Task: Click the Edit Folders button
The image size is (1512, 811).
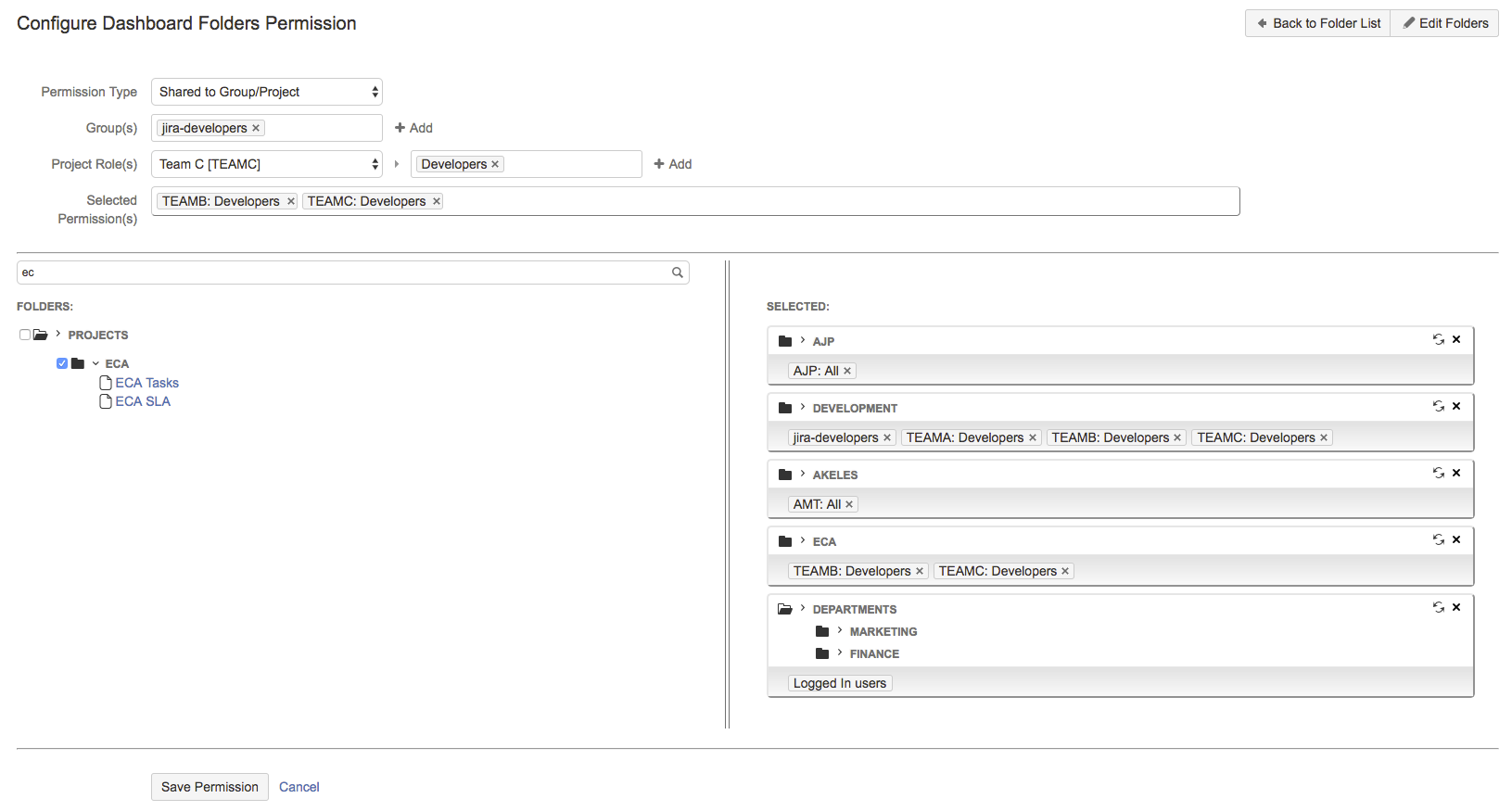Action: click(x=1444, y=23)
